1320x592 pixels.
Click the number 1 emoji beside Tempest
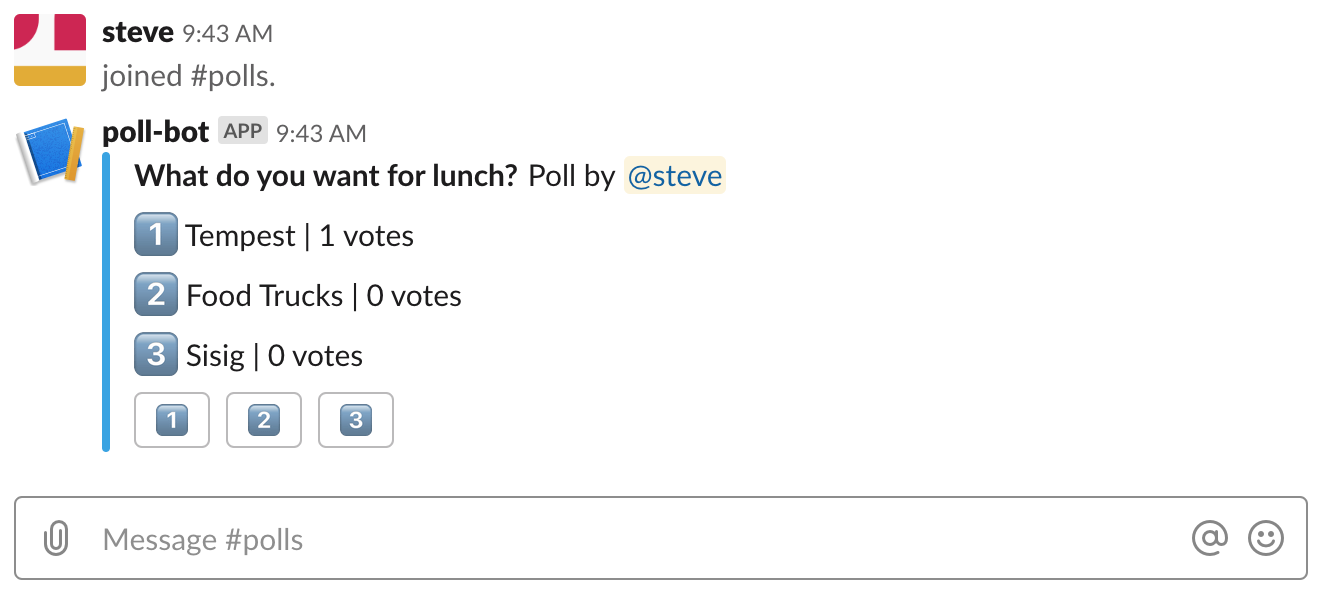156,235
